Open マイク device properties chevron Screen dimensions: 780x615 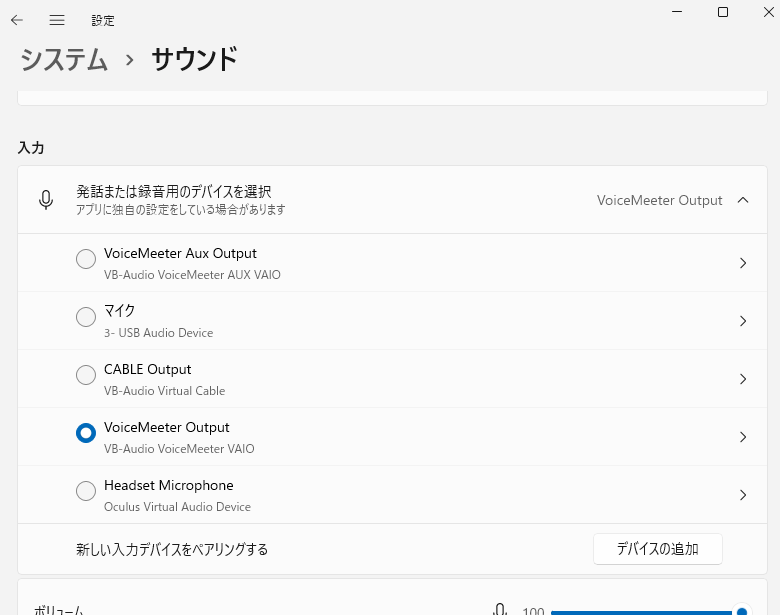[743, 321]
